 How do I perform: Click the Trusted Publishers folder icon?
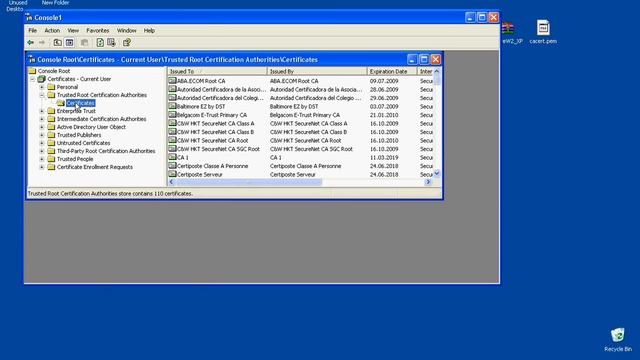point(51,135)
